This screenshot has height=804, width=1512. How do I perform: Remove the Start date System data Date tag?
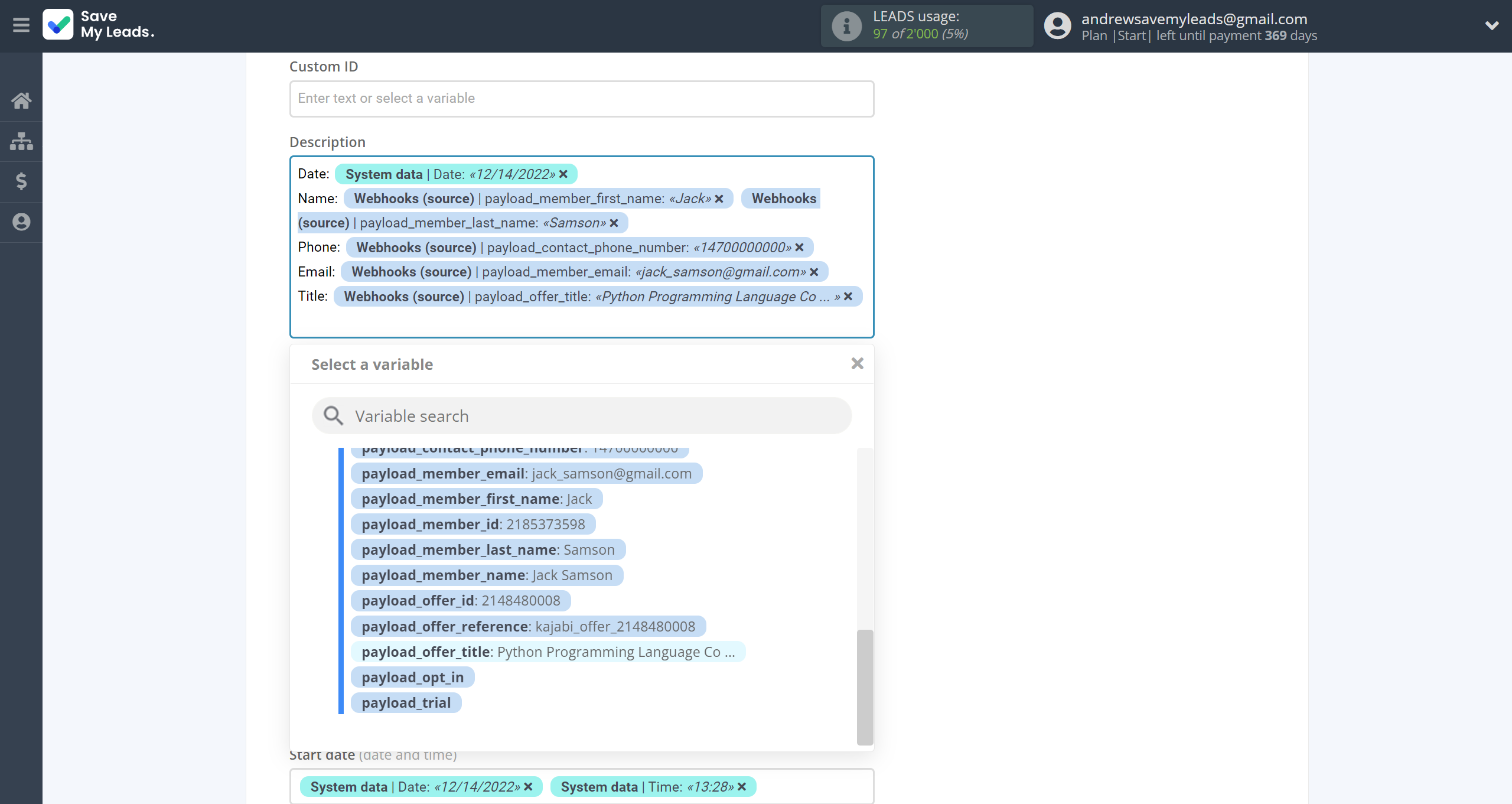click(528, 787)
